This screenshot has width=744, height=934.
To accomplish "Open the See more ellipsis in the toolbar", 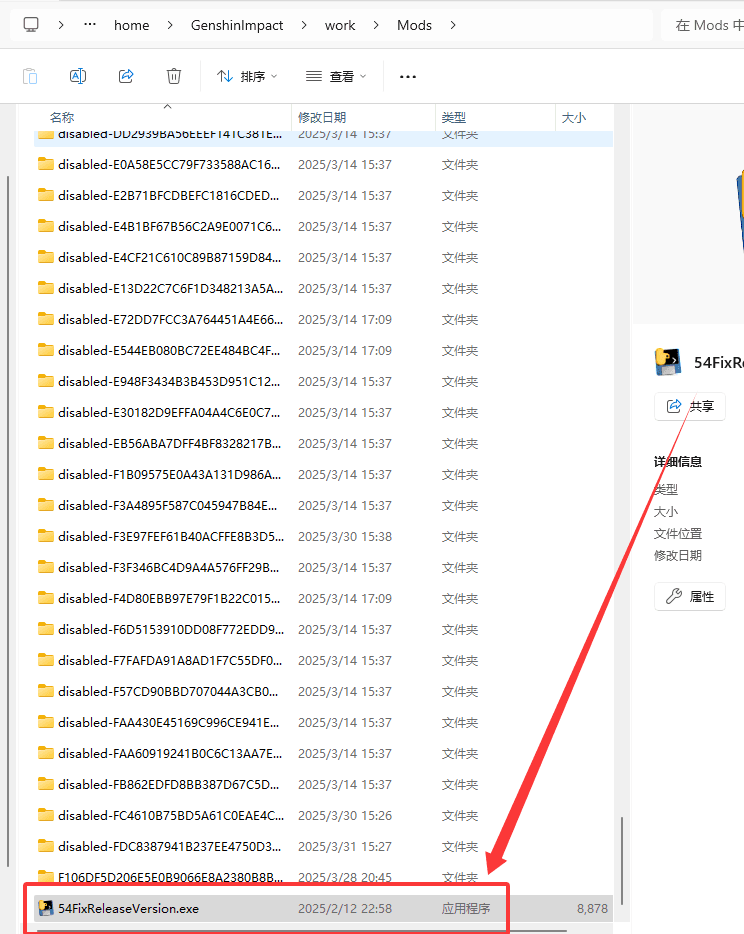I will click(x=408, y=76).
